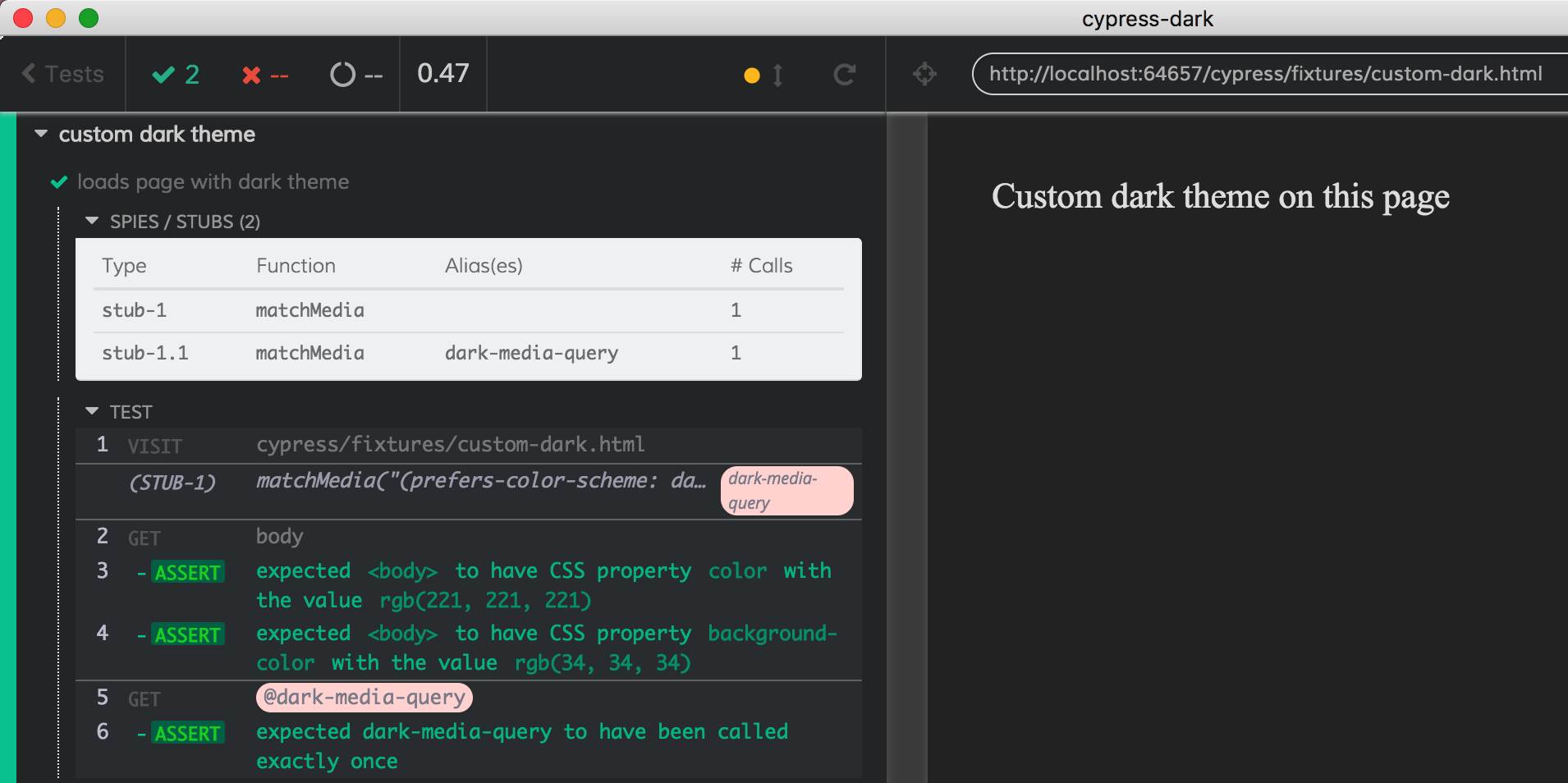Click the yellow minimize window button
This screenshot has width=1568, height=783.
(x=56, y=18)
